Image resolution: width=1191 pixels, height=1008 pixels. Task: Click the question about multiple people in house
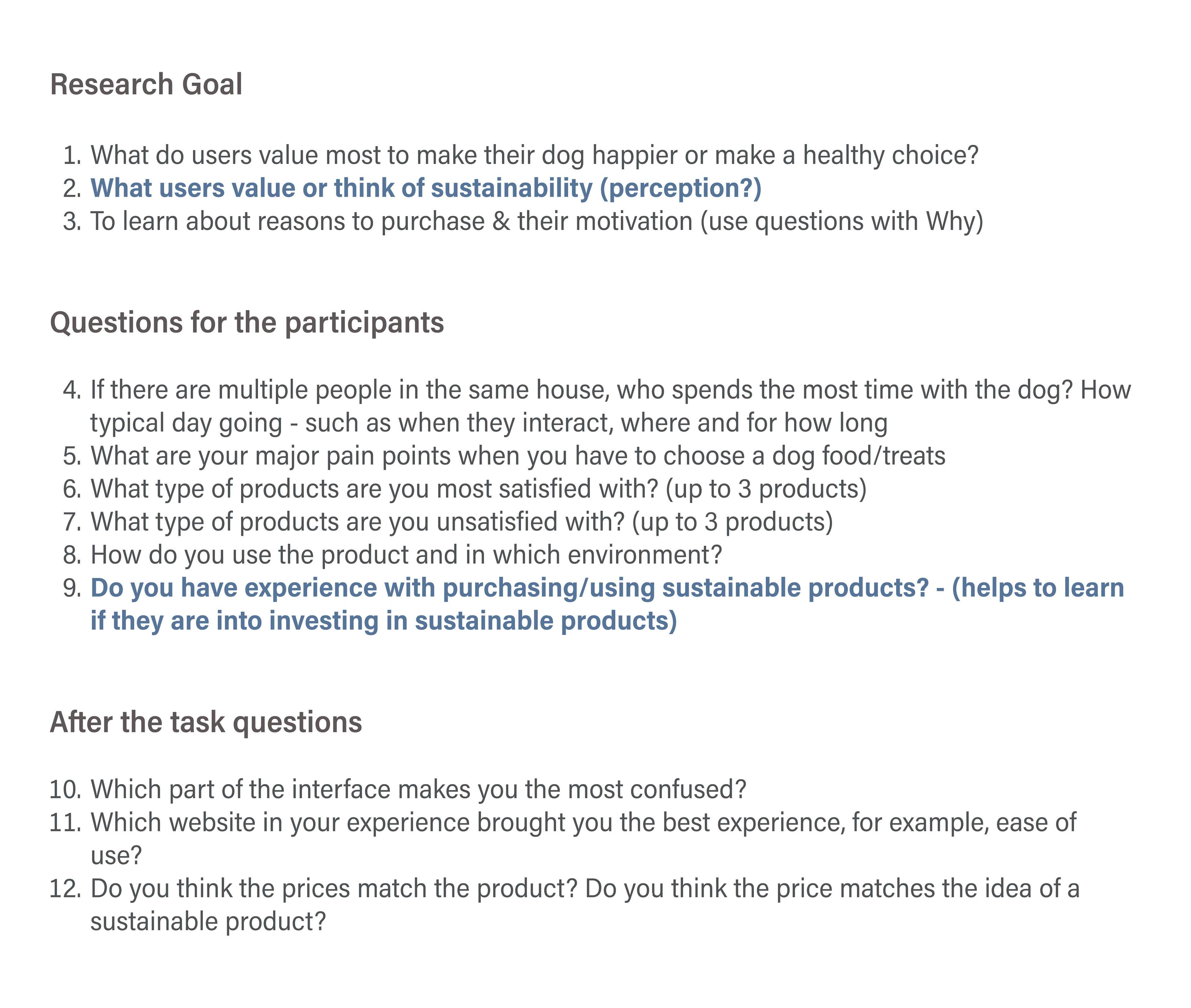pyautogui.click(x=610, y=390)
